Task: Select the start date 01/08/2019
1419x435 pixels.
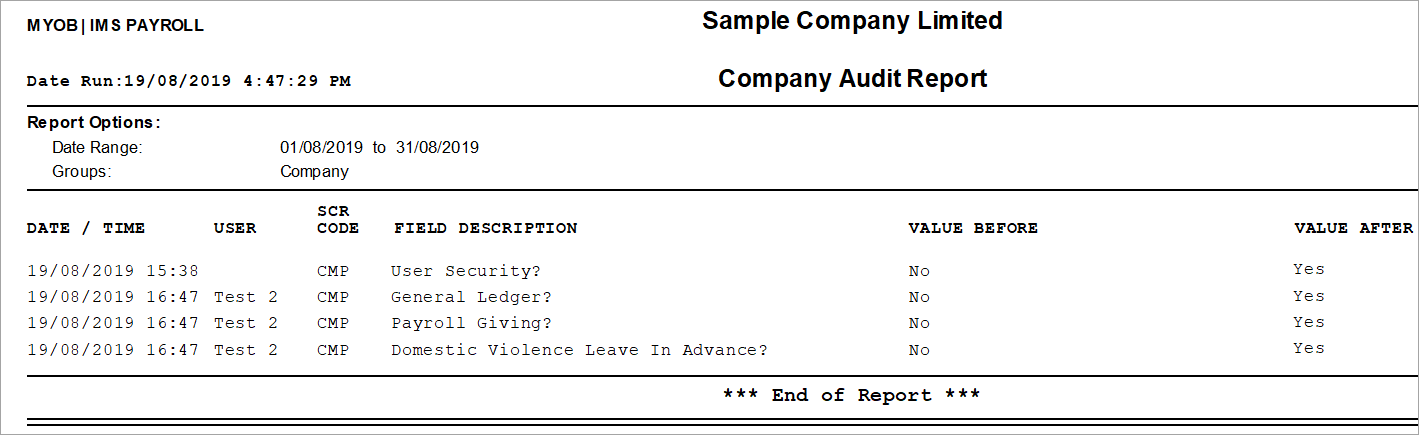Action: (x=322, y=148)
